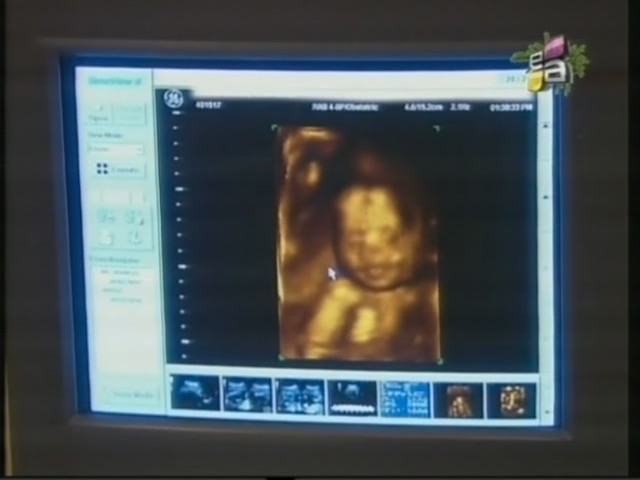Click the top-left icon in the tool grid
640x480 pixels.
106,218
